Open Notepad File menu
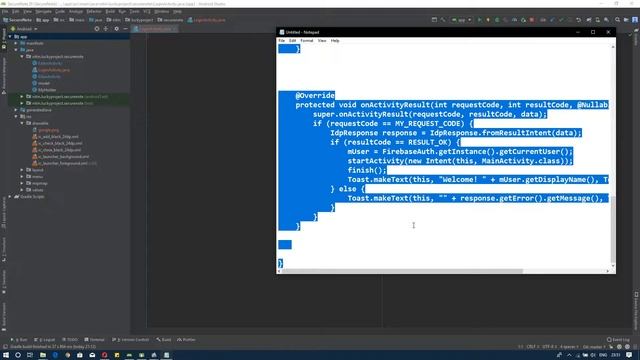The image size is (640, 360). pos(282,41)
